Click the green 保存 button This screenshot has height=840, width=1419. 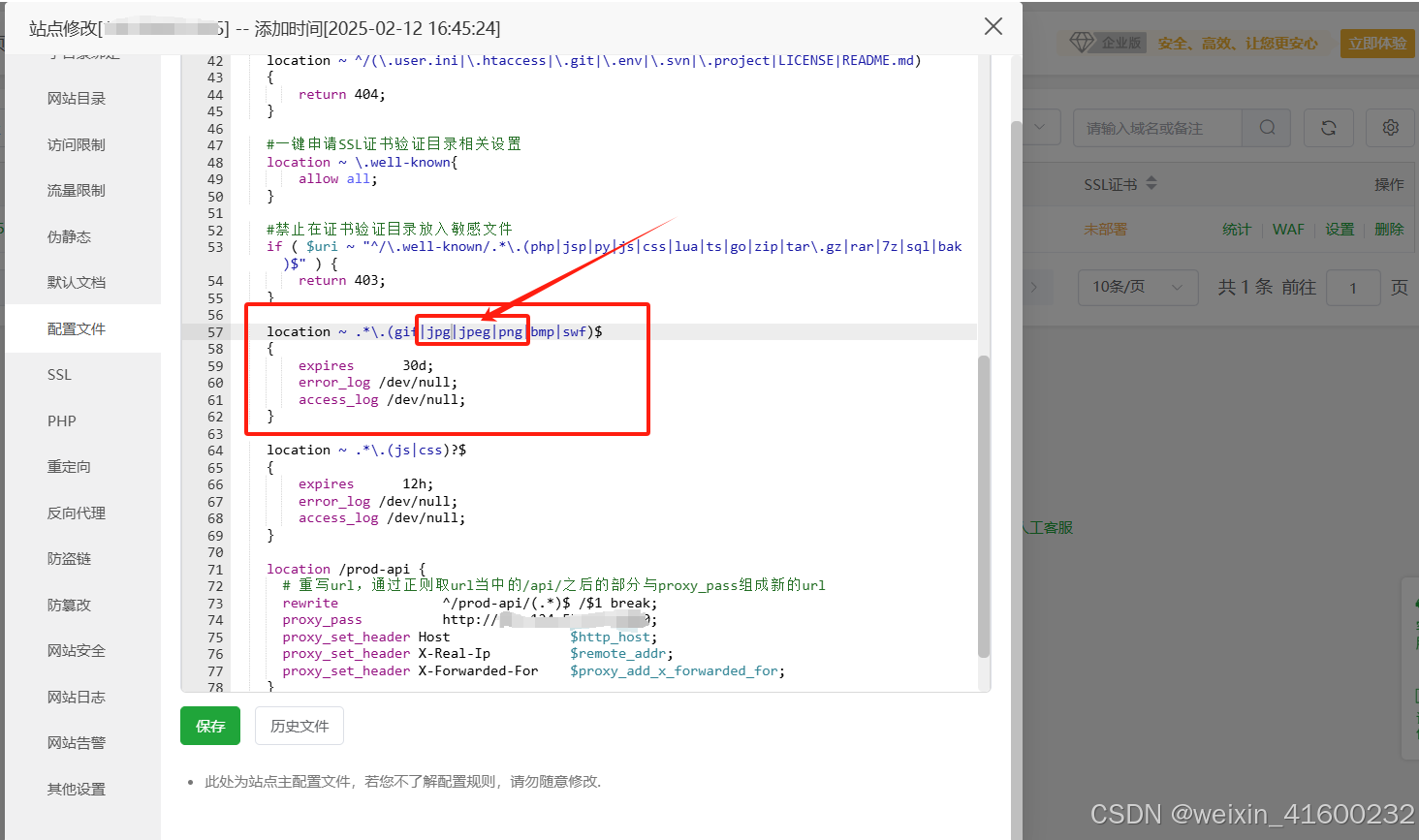click(x=210, y=726)
